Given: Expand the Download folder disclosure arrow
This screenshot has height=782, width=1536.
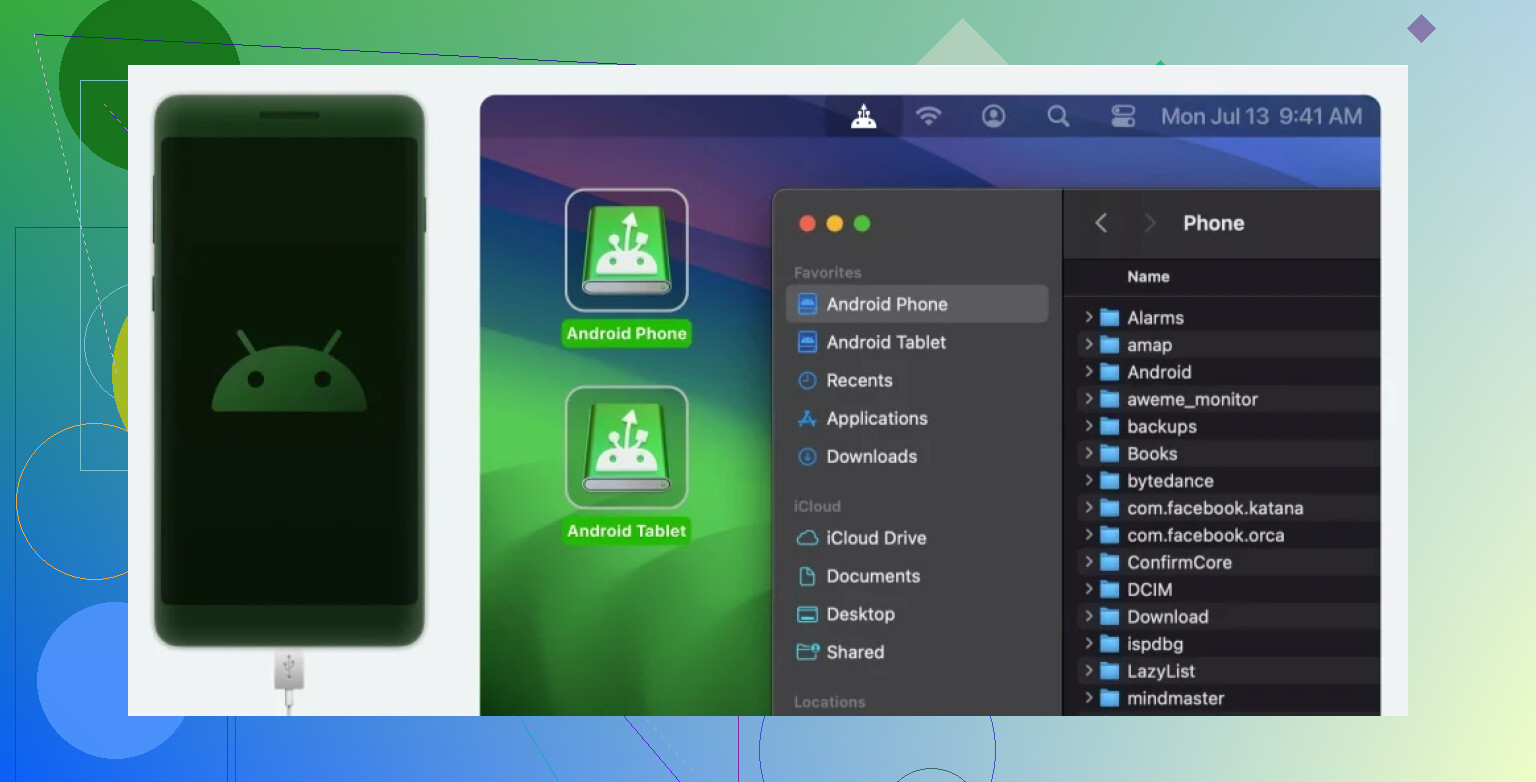Looking at the screenshot, I should click(x=1088, y=616).
